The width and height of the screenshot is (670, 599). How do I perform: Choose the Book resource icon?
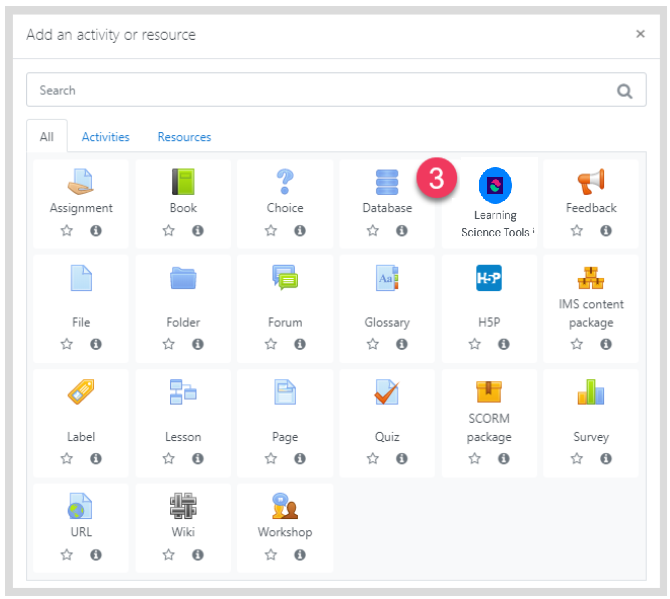[183, 182]
